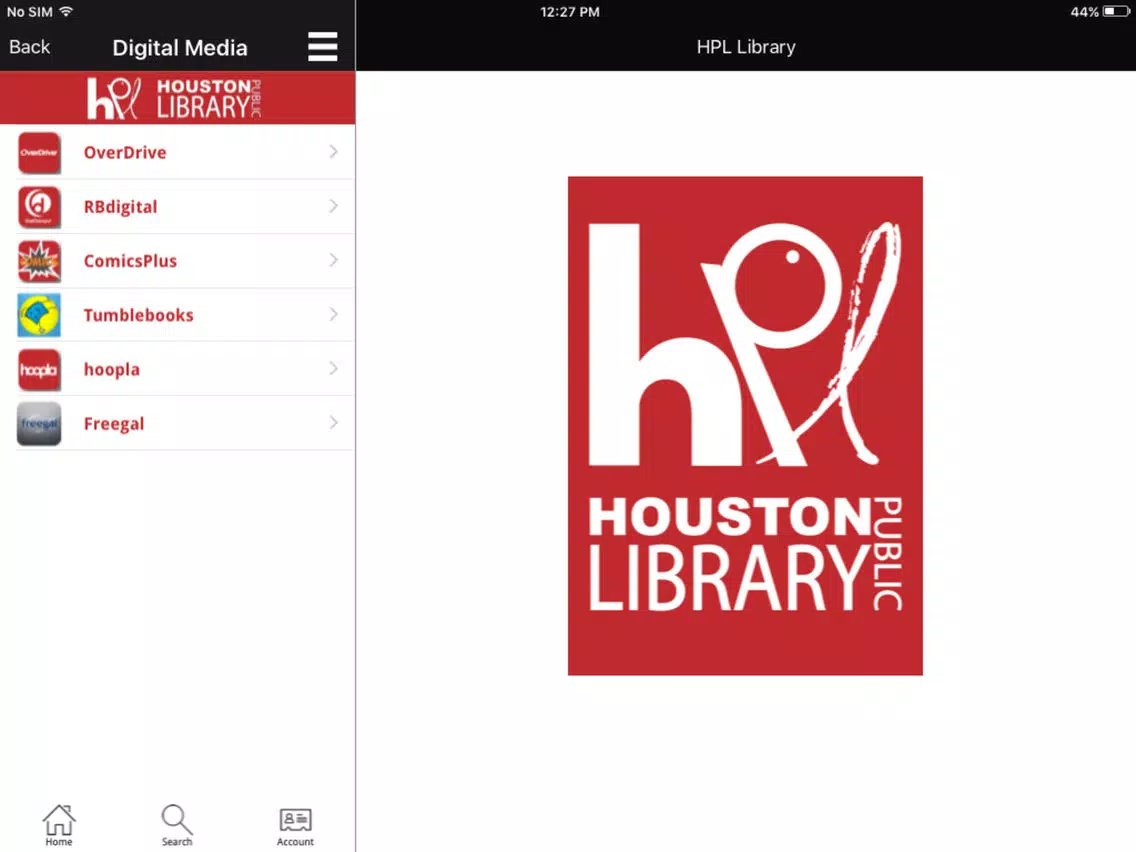Image resolution: width=1136 pixels, height=852 pixels.
Task: Tap the large Houston Public Library logo
Action: coord(745,426)
